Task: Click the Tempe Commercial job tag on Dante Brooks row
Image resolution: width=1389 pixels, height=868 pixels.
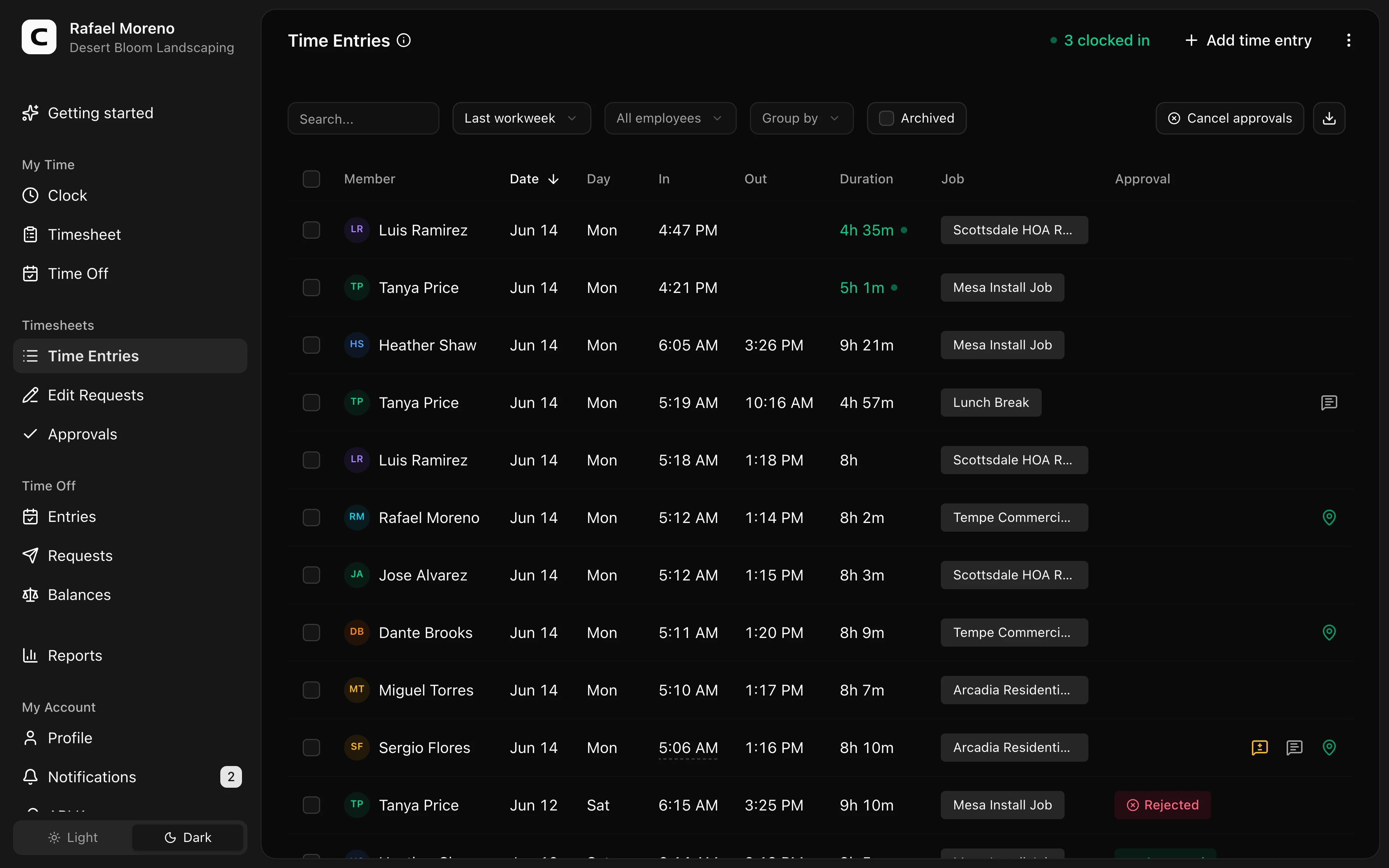Action: 1014,632
